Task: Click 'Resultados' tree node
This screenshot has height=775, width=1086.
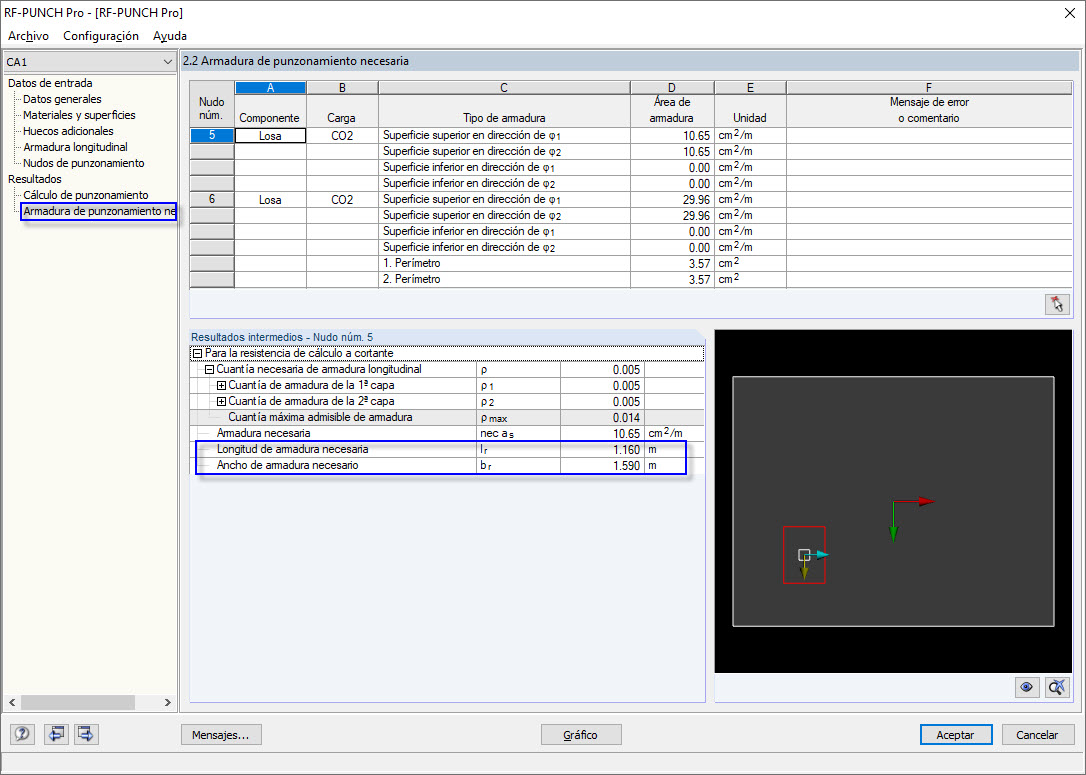Action: (x=35, y=179)
